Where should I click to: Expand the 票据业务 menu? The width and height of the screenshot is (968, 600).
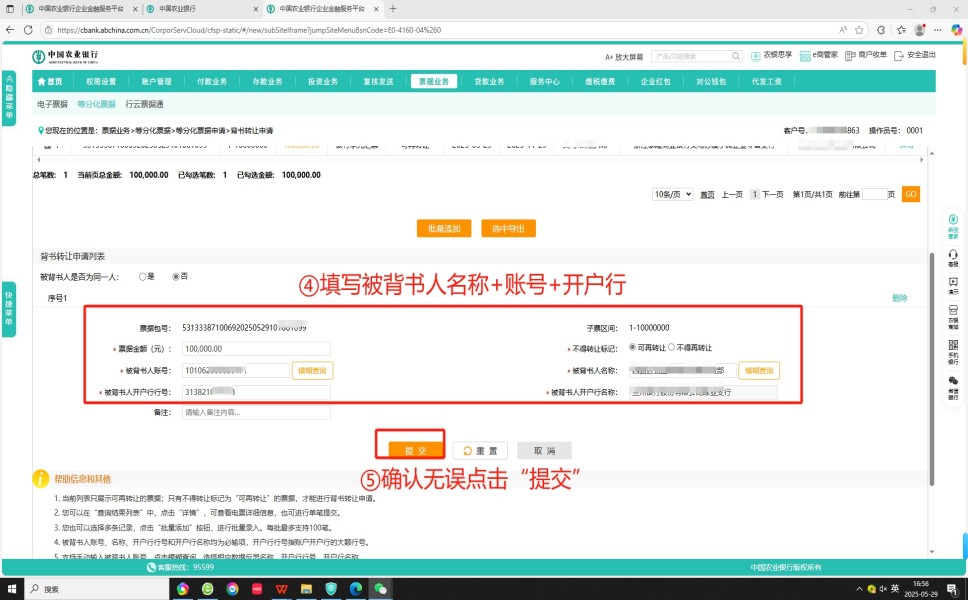point(434,81)
